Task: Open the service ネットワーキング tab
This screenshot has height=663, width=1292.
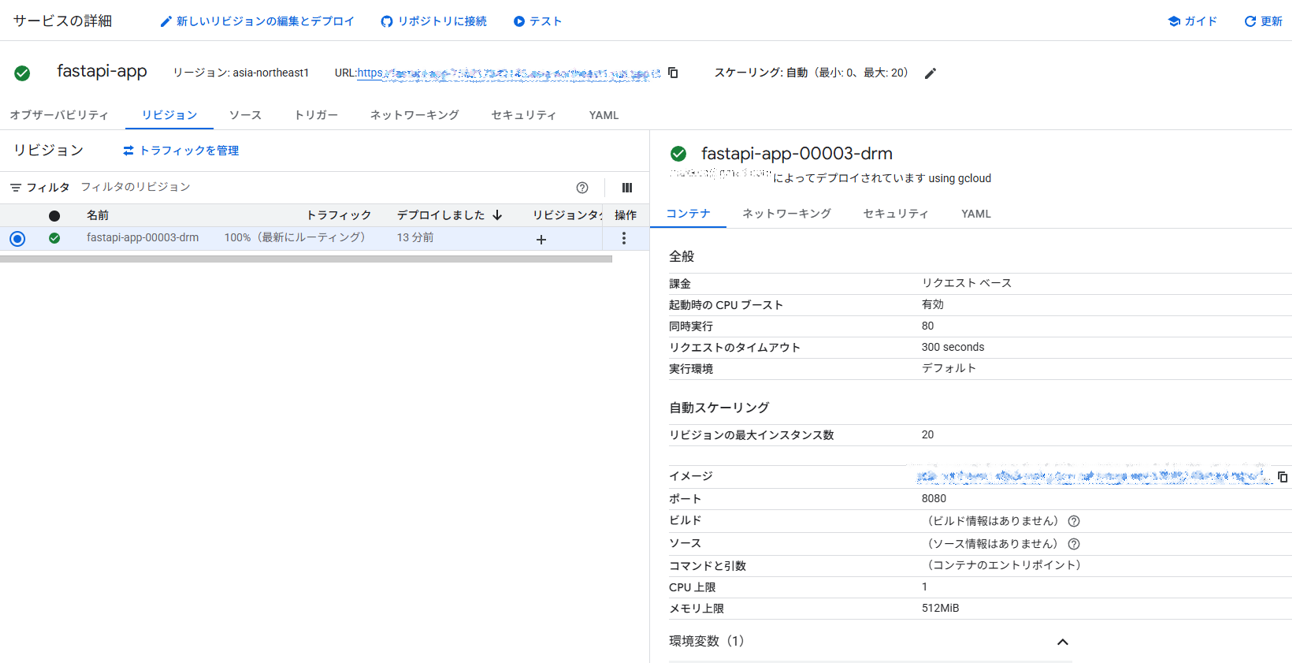Action: pyautogui.click(x=414, y=115)
